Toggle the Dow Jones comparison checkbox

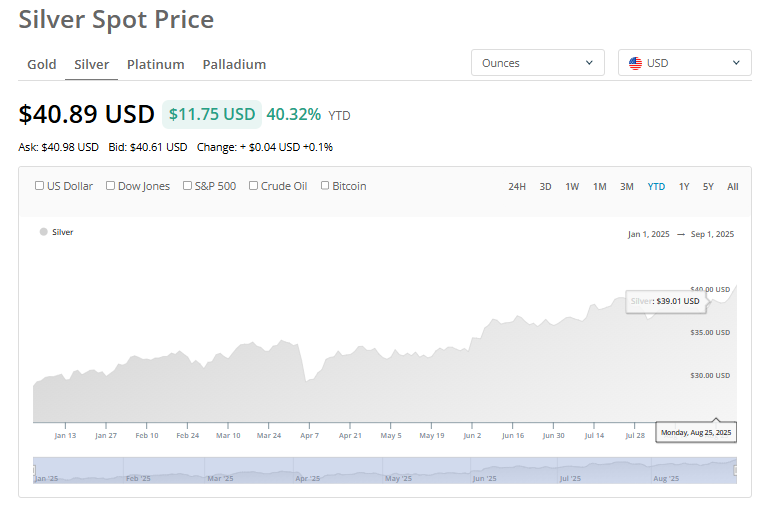tap(111, 186)
